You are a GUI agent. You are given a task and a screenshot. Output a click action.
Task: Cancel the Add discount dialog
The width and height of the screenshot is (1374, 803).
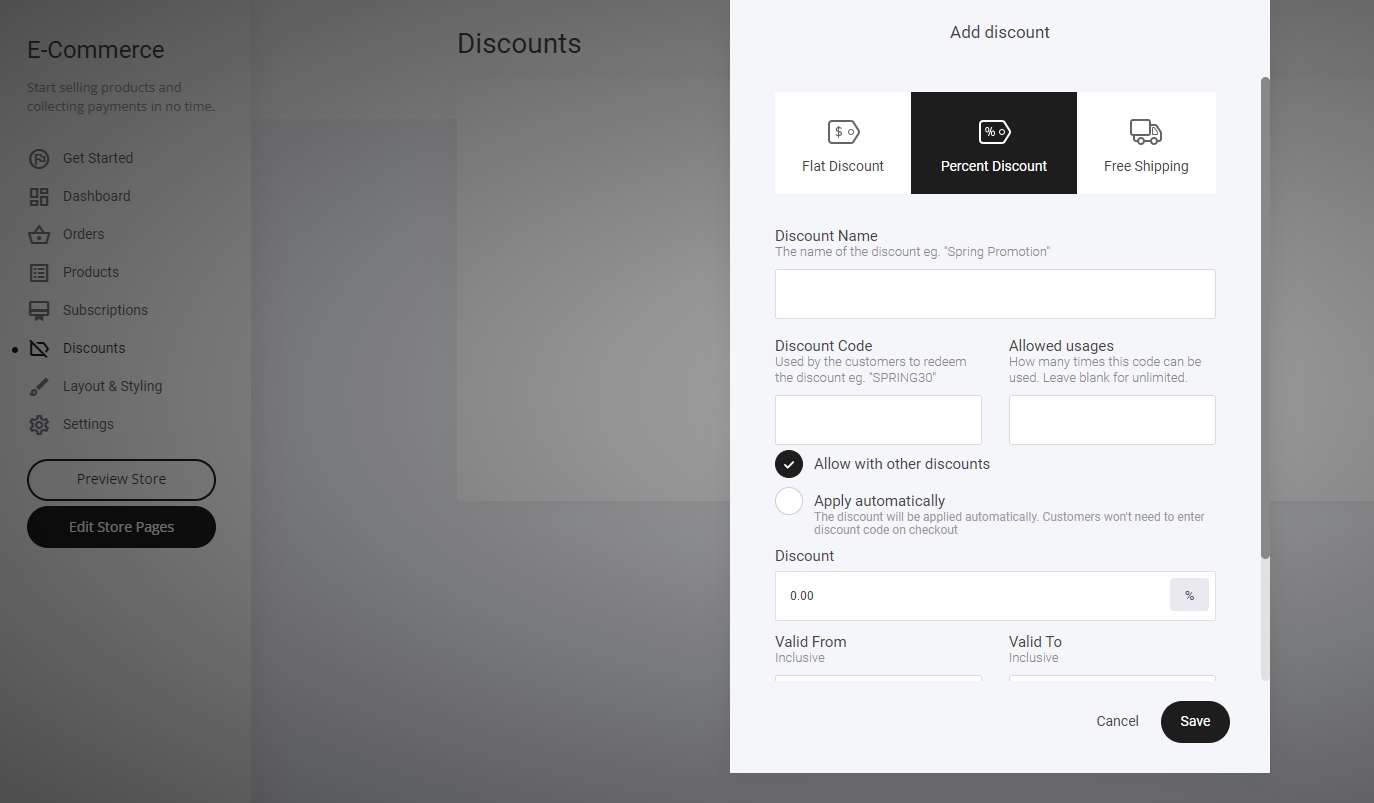coord(1117,721)
